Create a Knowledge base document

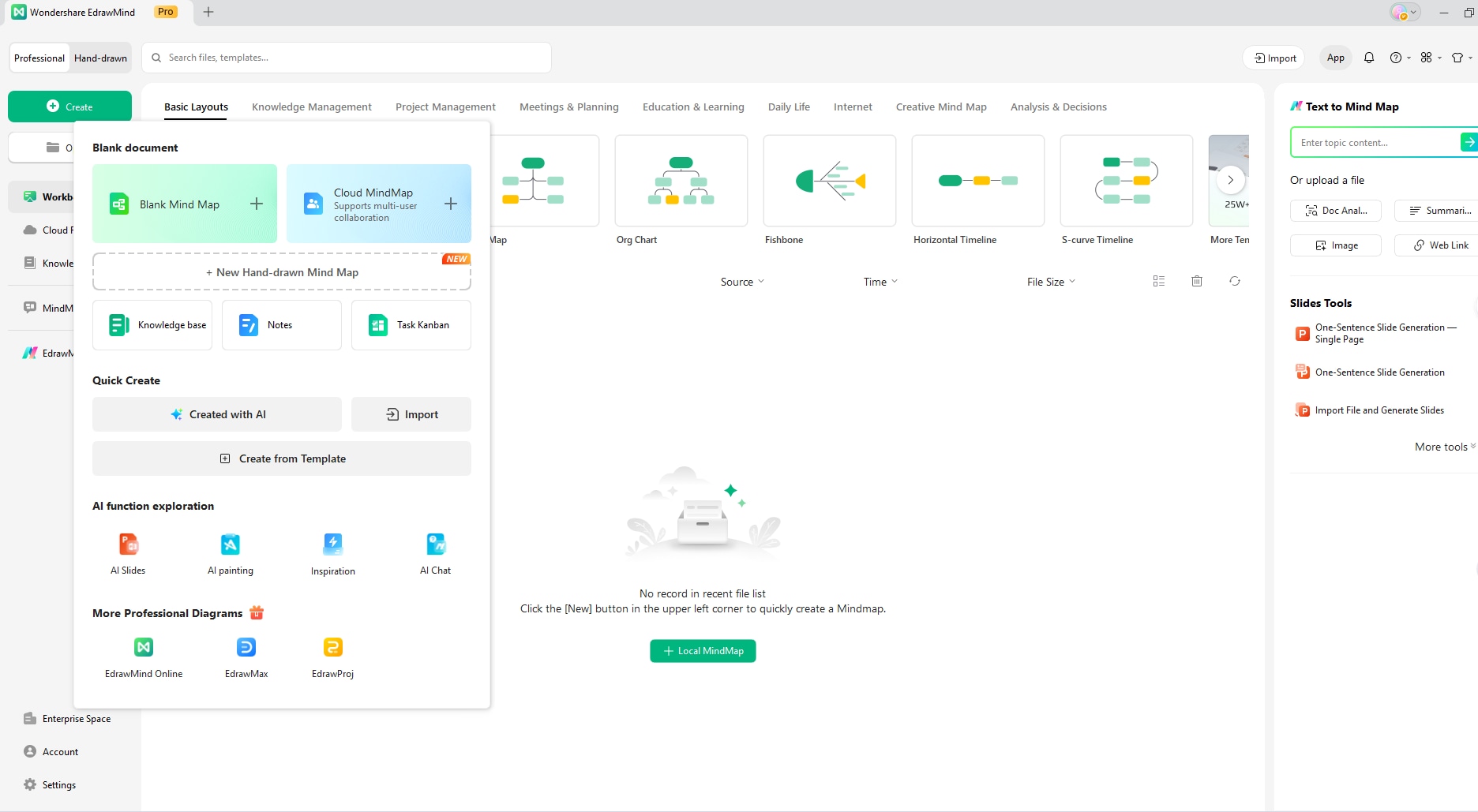tap(152, 325)
